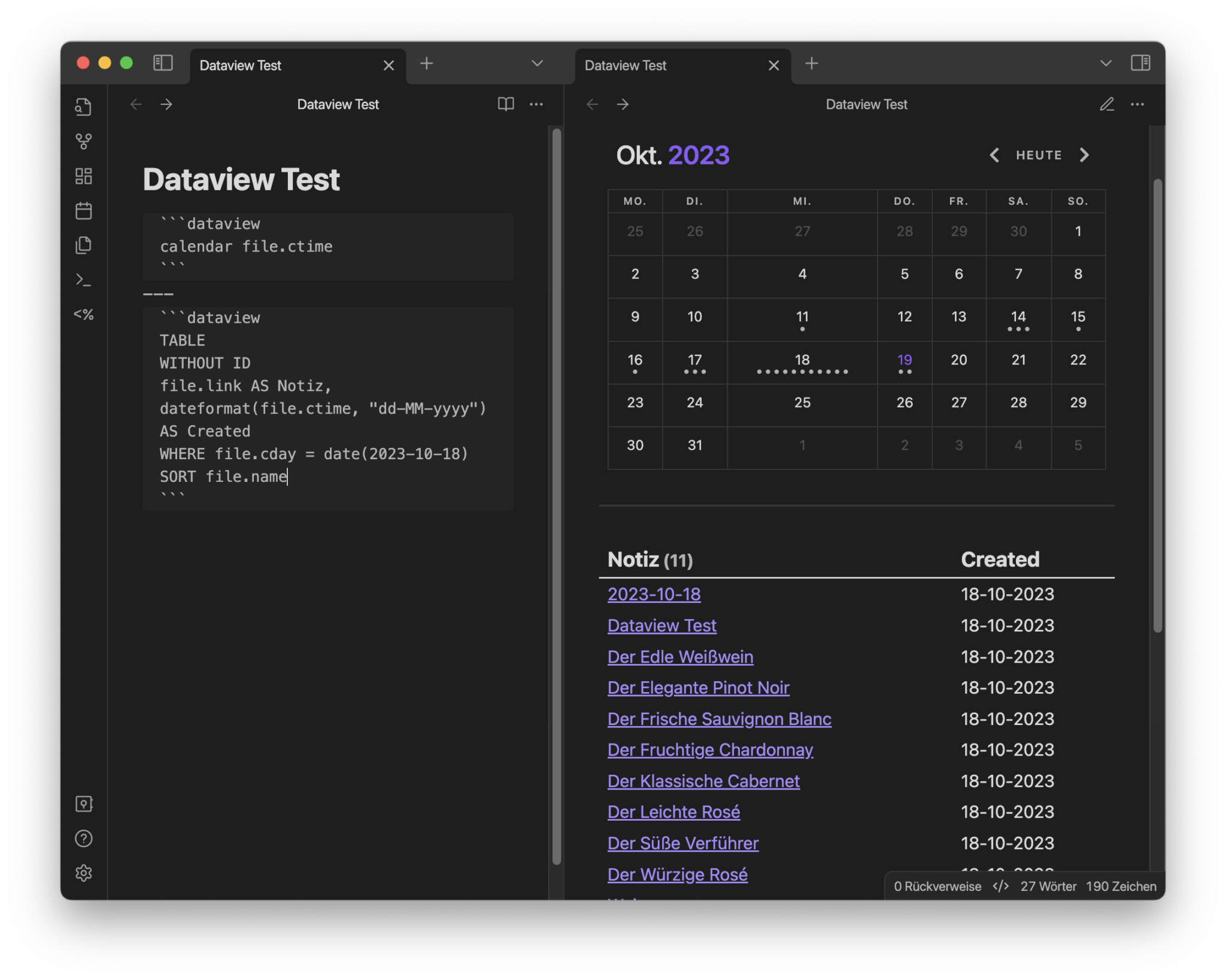Open Help via the question mark icon
This screenshot has width=1226, height=980.
84,839
